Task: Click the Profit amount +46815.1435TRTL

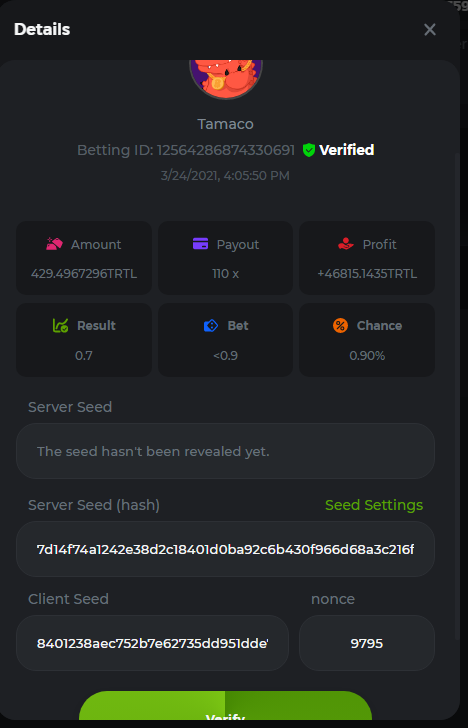Action: pos(367,274)
